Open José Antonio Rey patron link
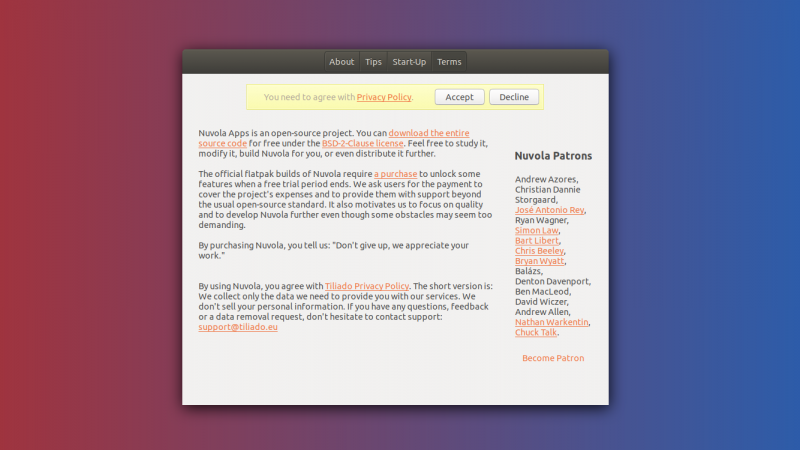This screenshot has width=800, height=450. (549, 210)
